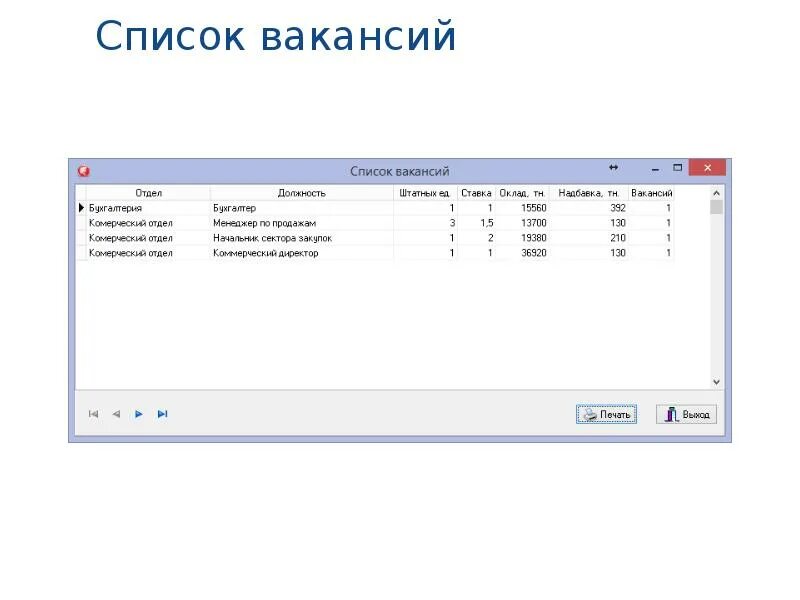The width and height of the screenshot is (800, 600).
Task: Click the Надбавка, тн. column header
Action: tap(589, 193)
